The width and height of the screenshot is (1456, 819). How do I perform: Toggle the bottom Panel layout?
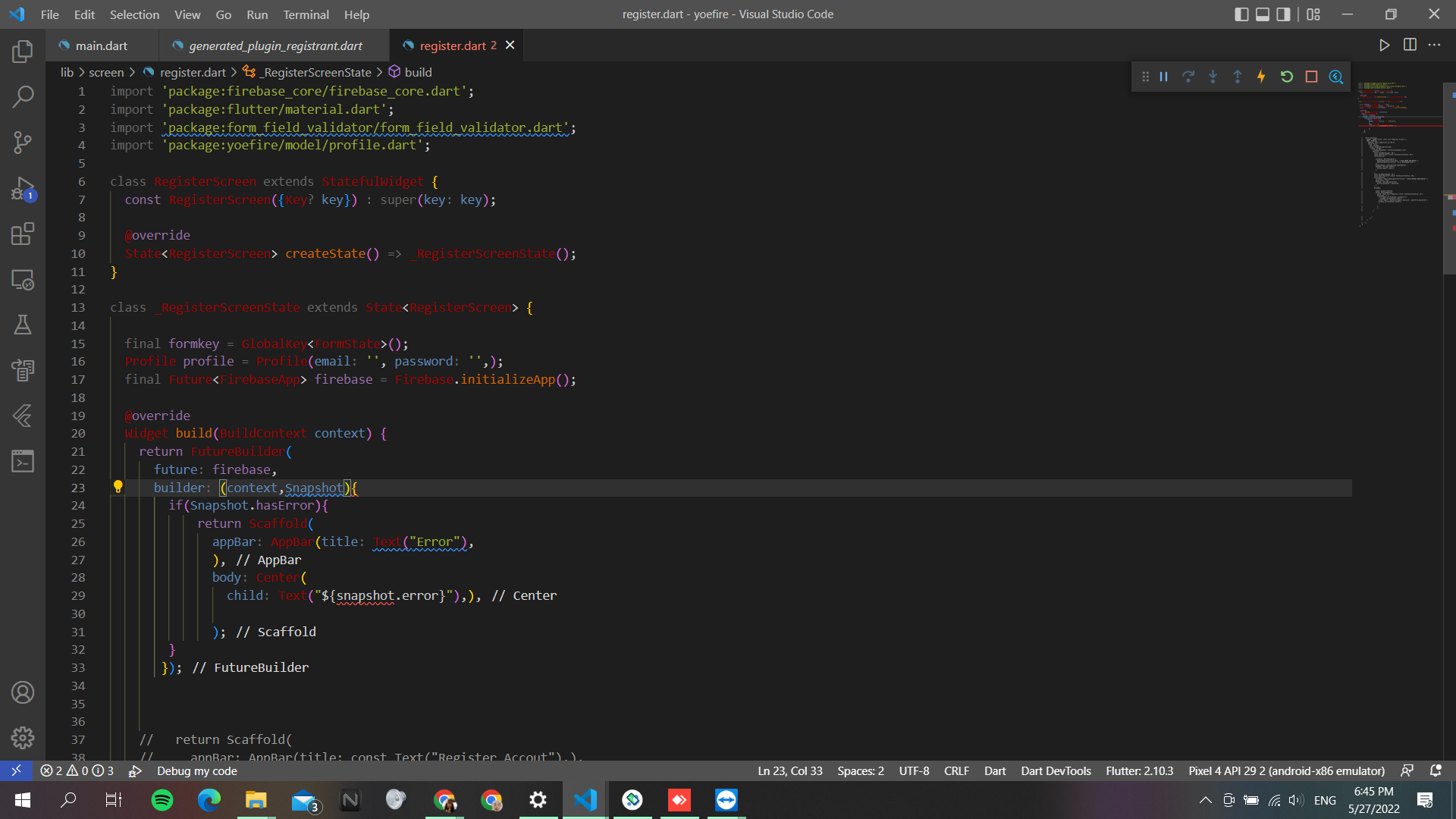tap(1263, 14)
